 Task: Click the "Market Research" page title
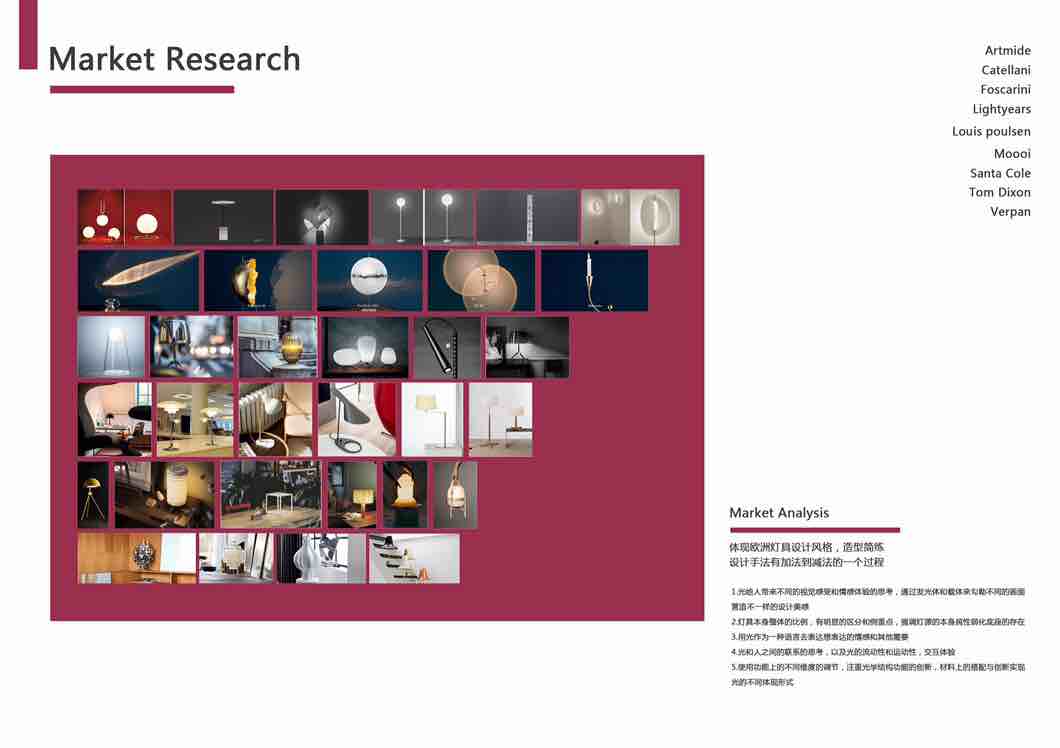click(174, 59)
